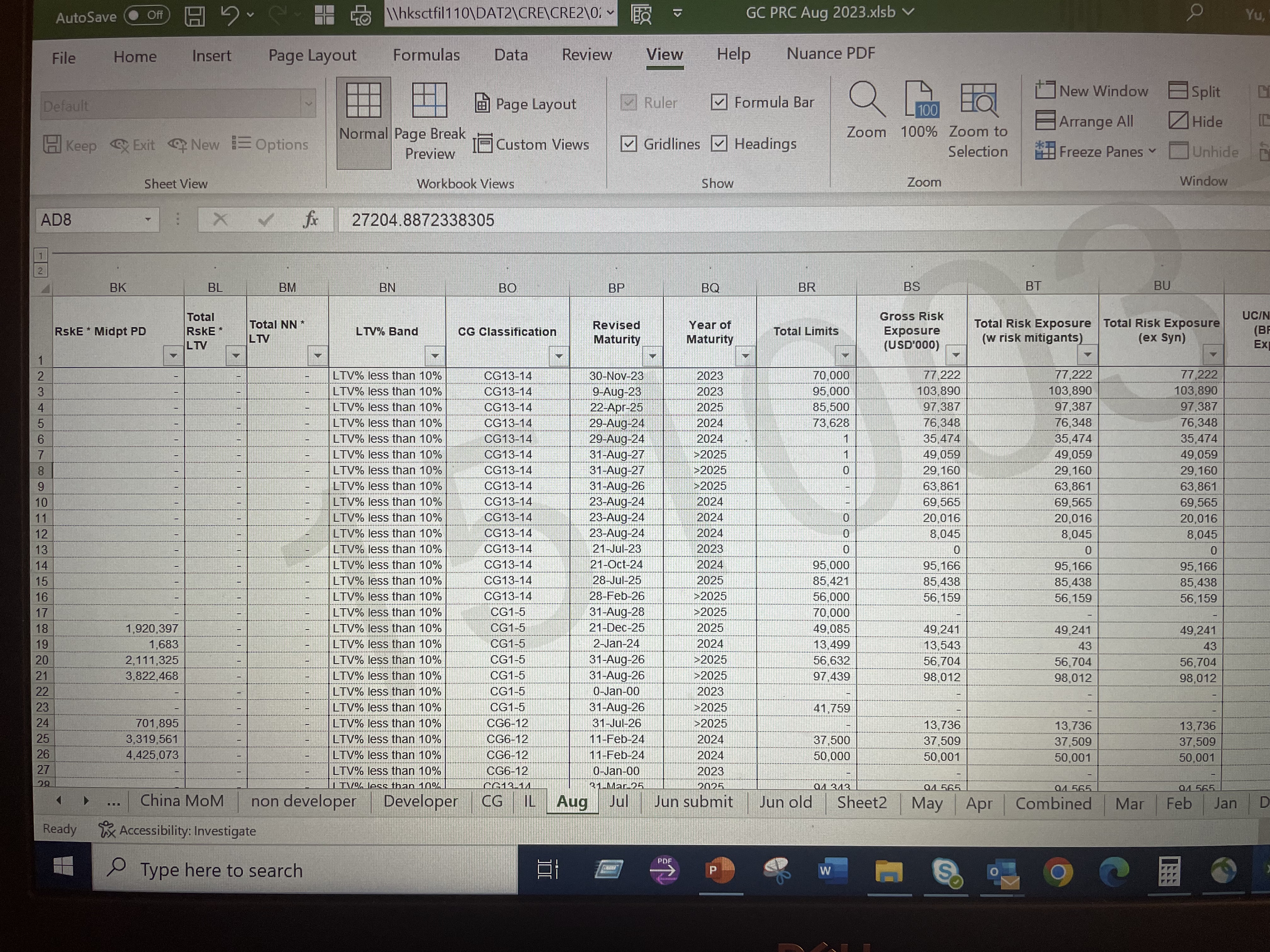
Task: Click the Save icon in title bar
Action: 195,15
